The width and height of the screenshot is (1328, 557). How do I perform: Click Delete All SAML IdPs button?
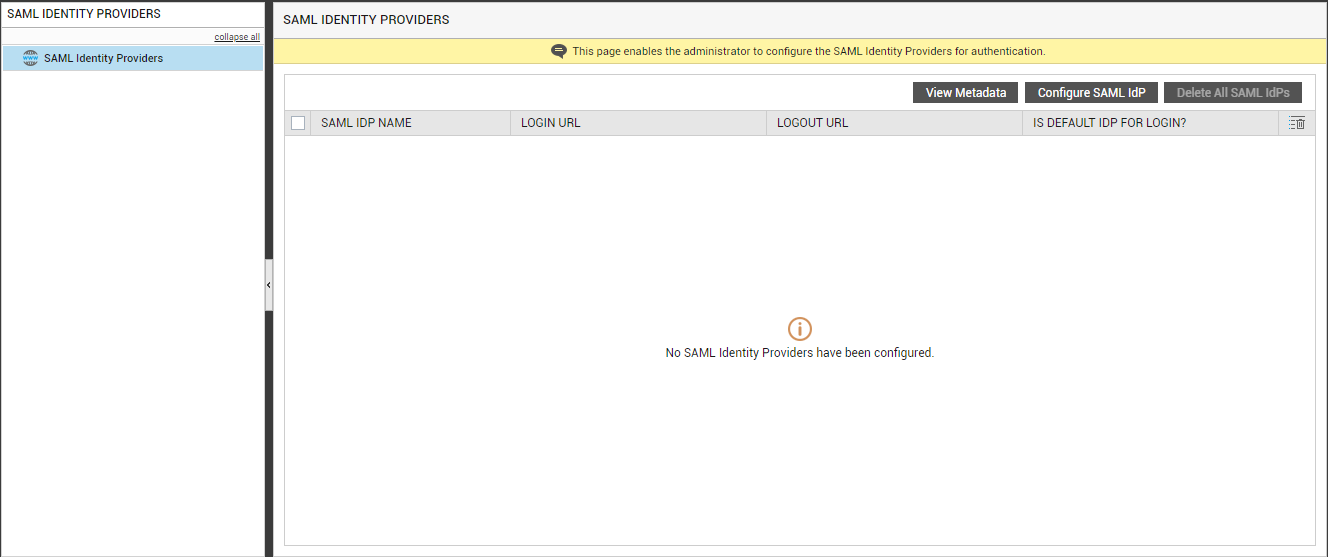tap(1233, 92)
